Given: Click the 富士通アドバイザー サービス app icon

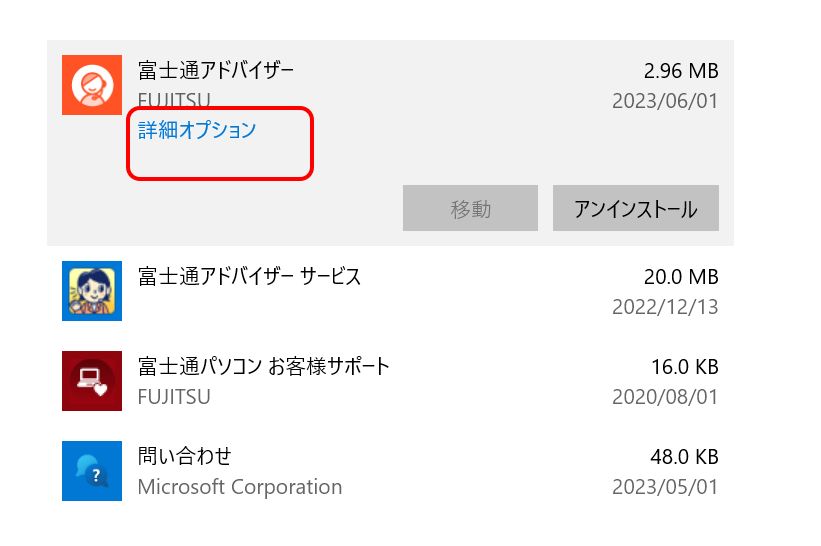Looking at the screenshot, I should [92, 291].
